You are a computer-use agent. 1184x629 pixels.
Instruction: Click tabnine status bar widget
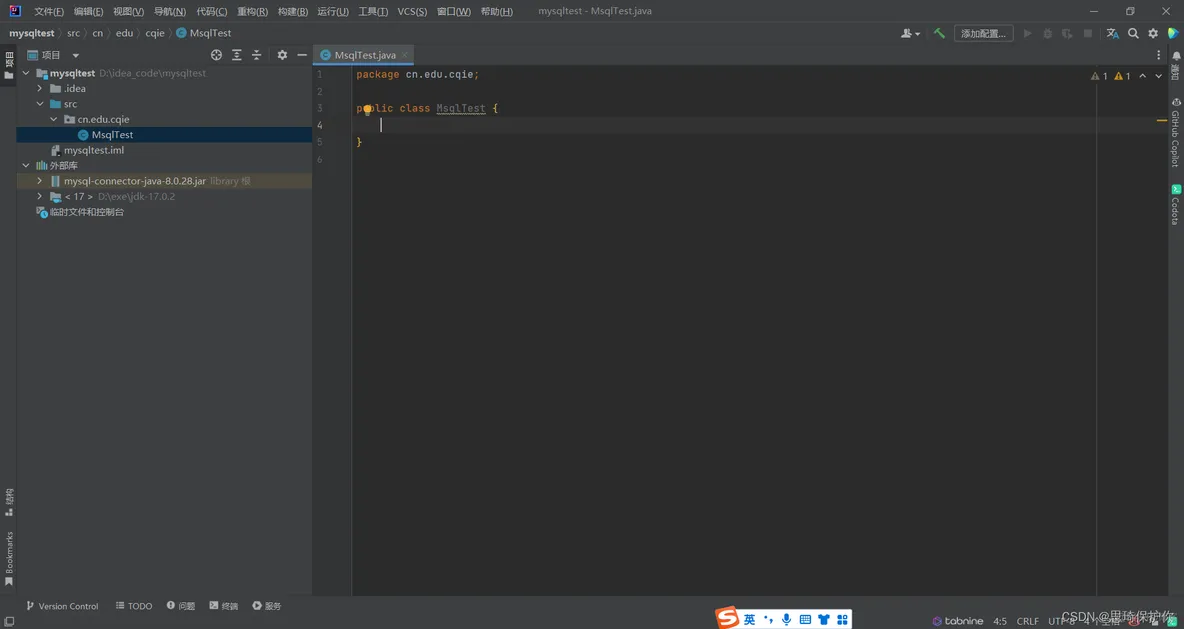point(957,621)
